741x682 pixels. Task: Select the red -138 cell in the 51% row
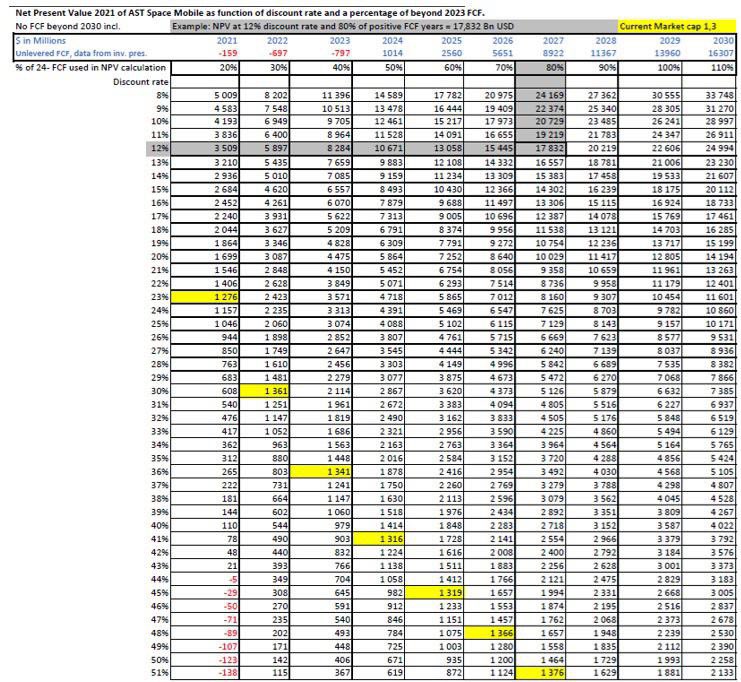[x=205, y=673]
